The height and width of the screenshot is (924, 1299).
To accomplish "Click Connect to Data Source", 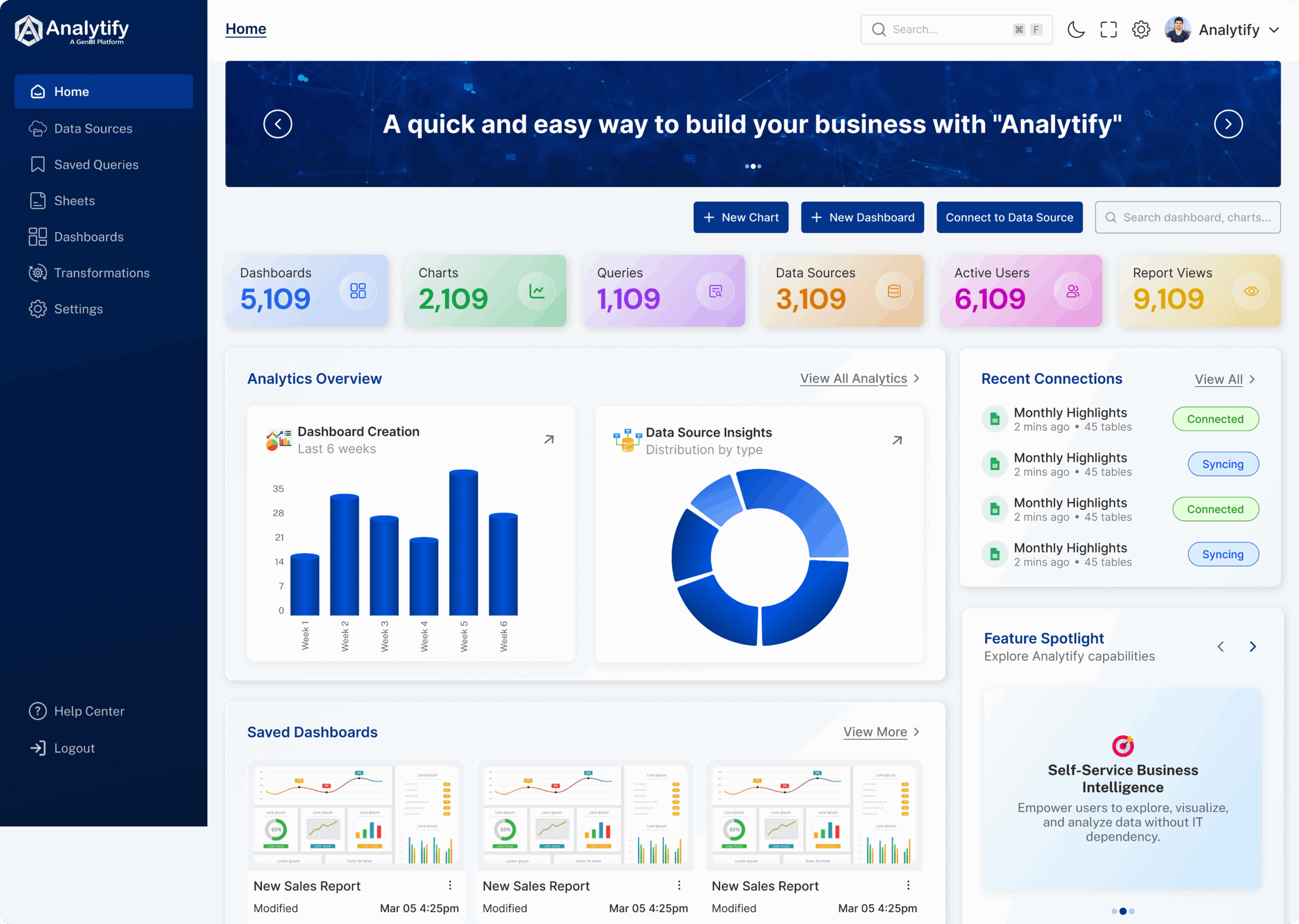I will [1009, 217].
